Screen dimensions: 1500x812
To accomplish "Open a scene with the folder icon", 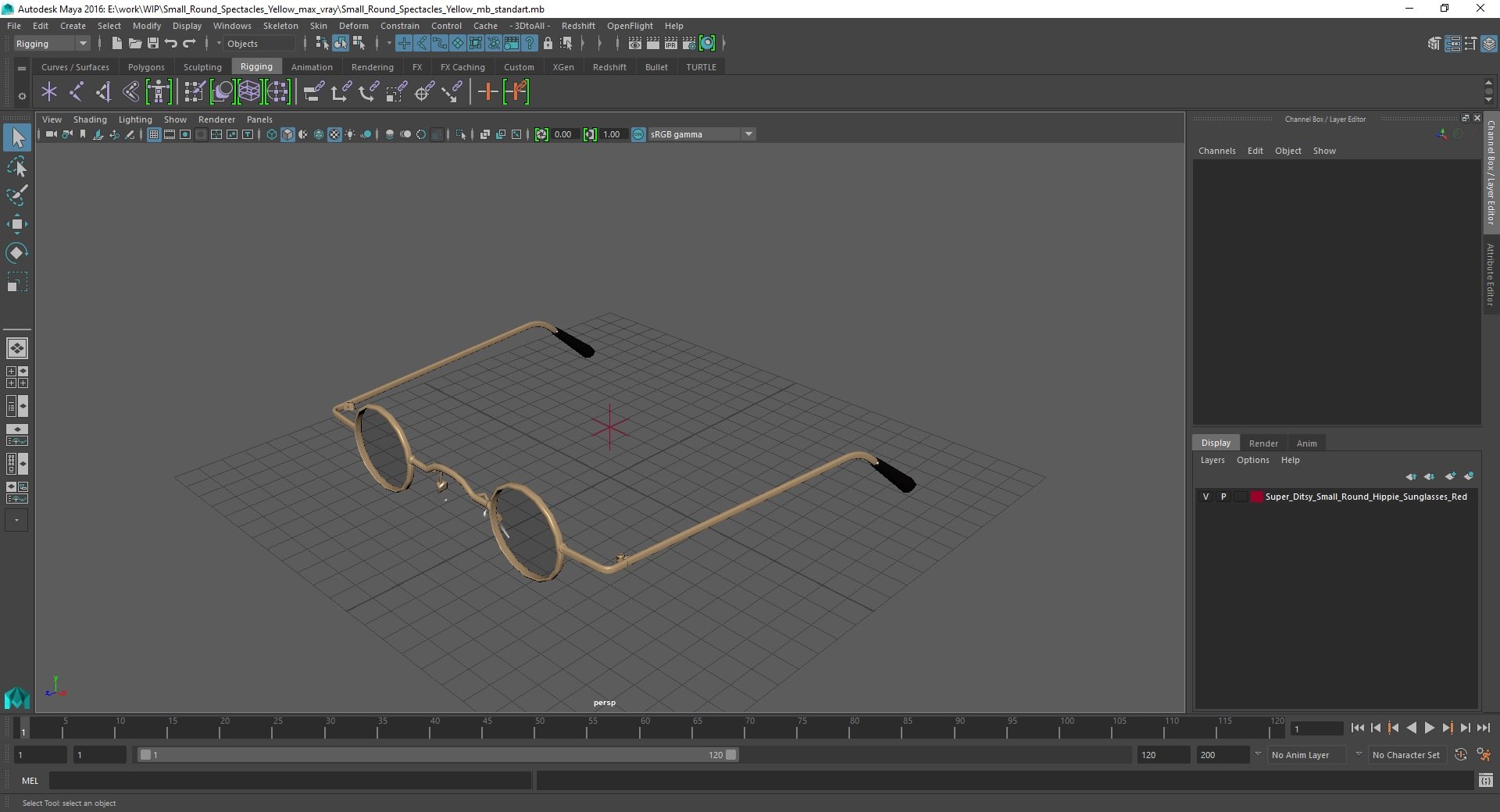I will [x=134, y=44].
